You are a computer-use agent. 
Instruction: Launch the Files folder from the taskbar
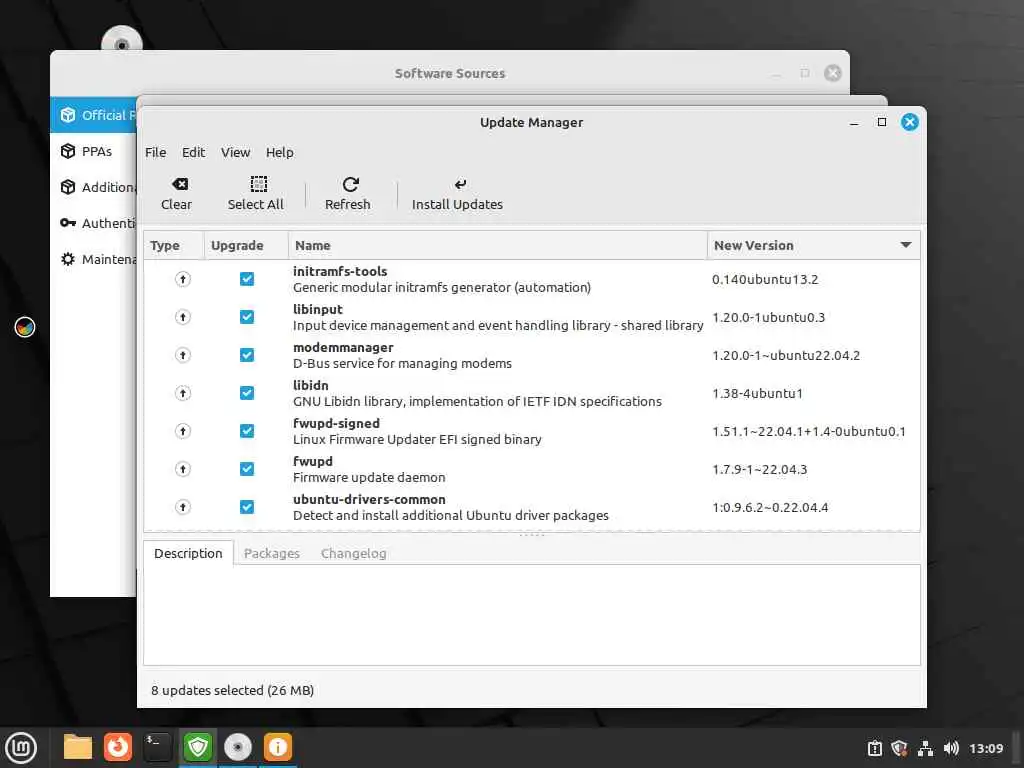[78, 747]
